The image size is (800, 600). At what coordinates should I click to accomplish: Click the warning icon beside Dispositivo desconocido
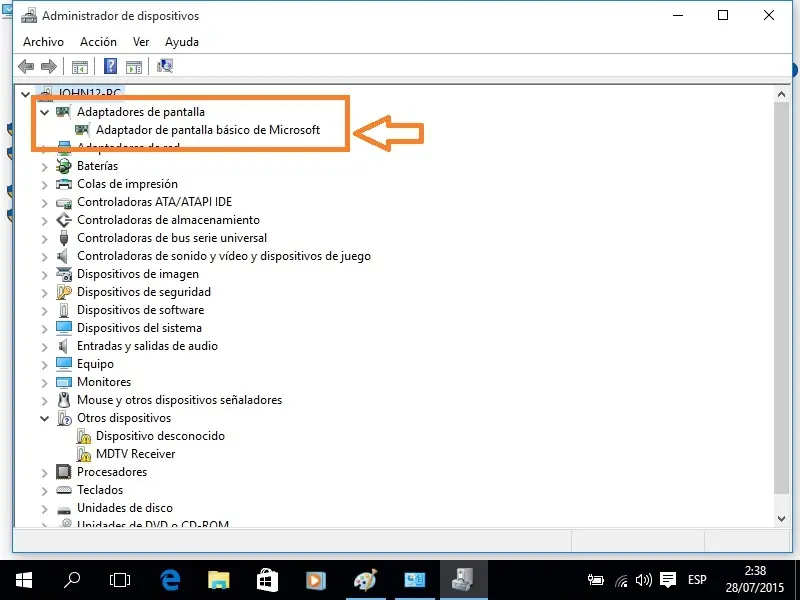83,436
